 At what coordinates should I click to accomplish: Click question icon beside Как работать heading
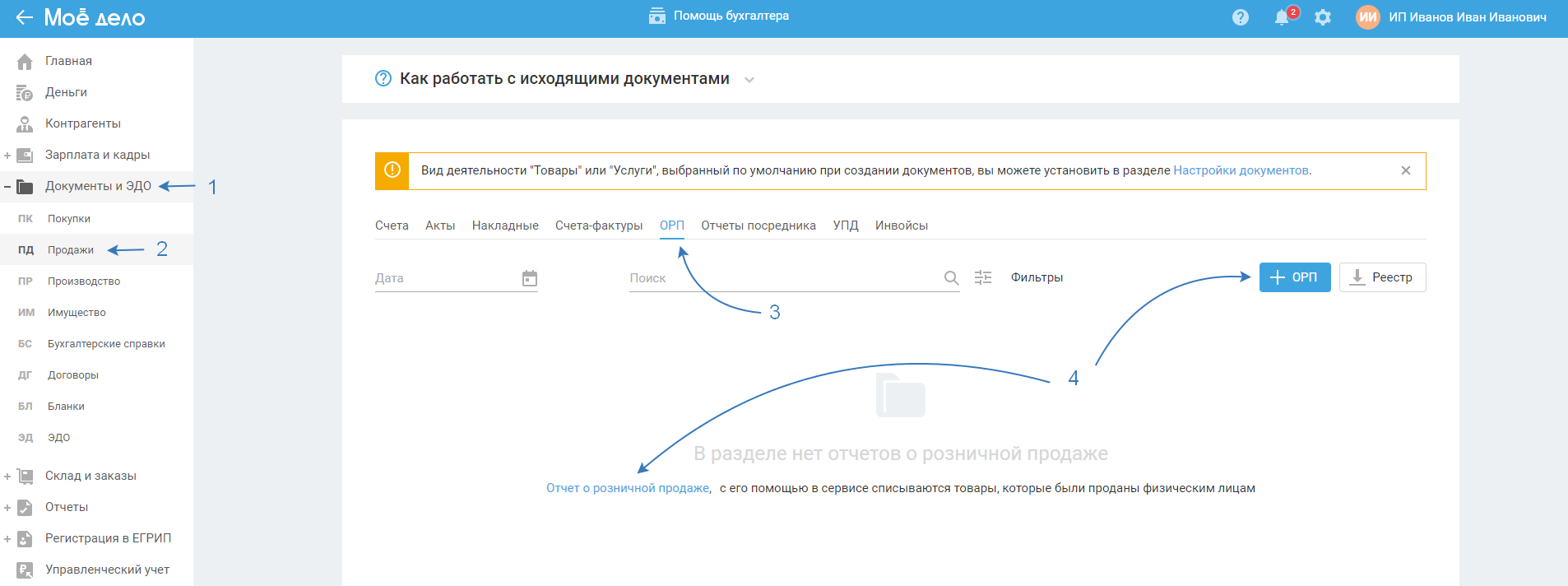[383, 78]
